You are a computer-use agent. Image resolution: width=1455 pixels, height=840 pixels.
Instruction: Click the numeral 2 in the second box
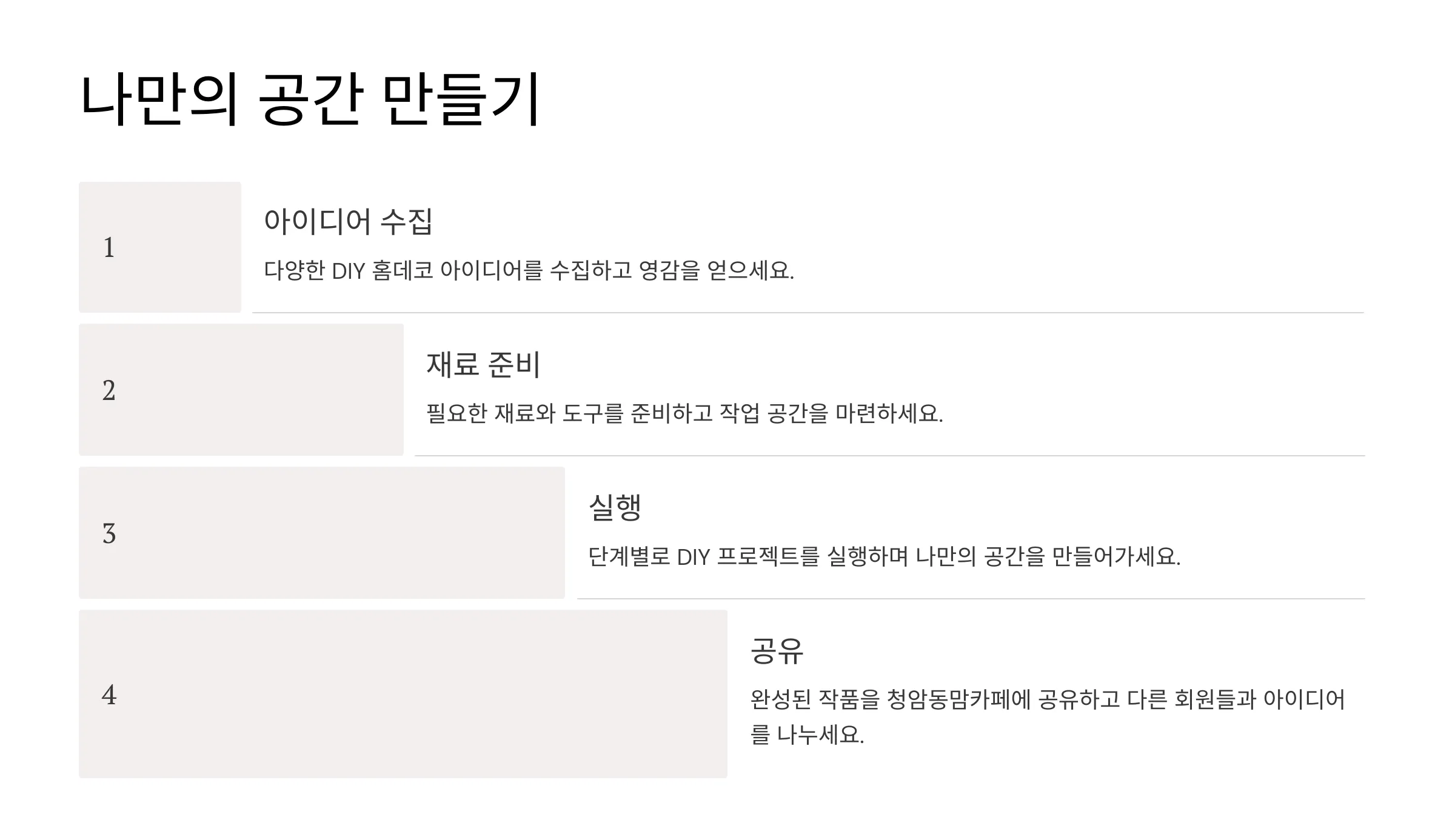(109, 390)
